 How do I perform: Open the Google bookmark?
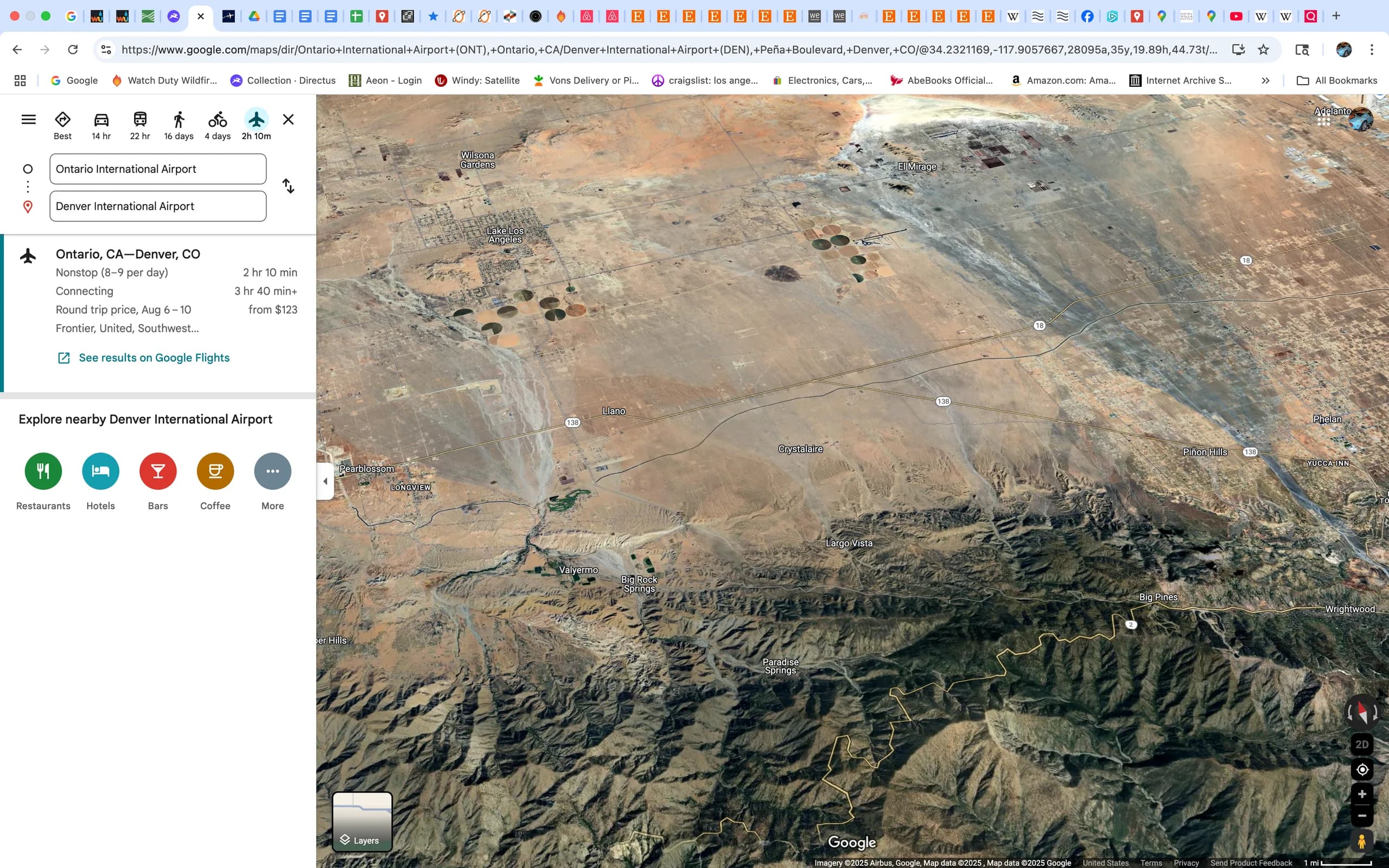[74, 80]
